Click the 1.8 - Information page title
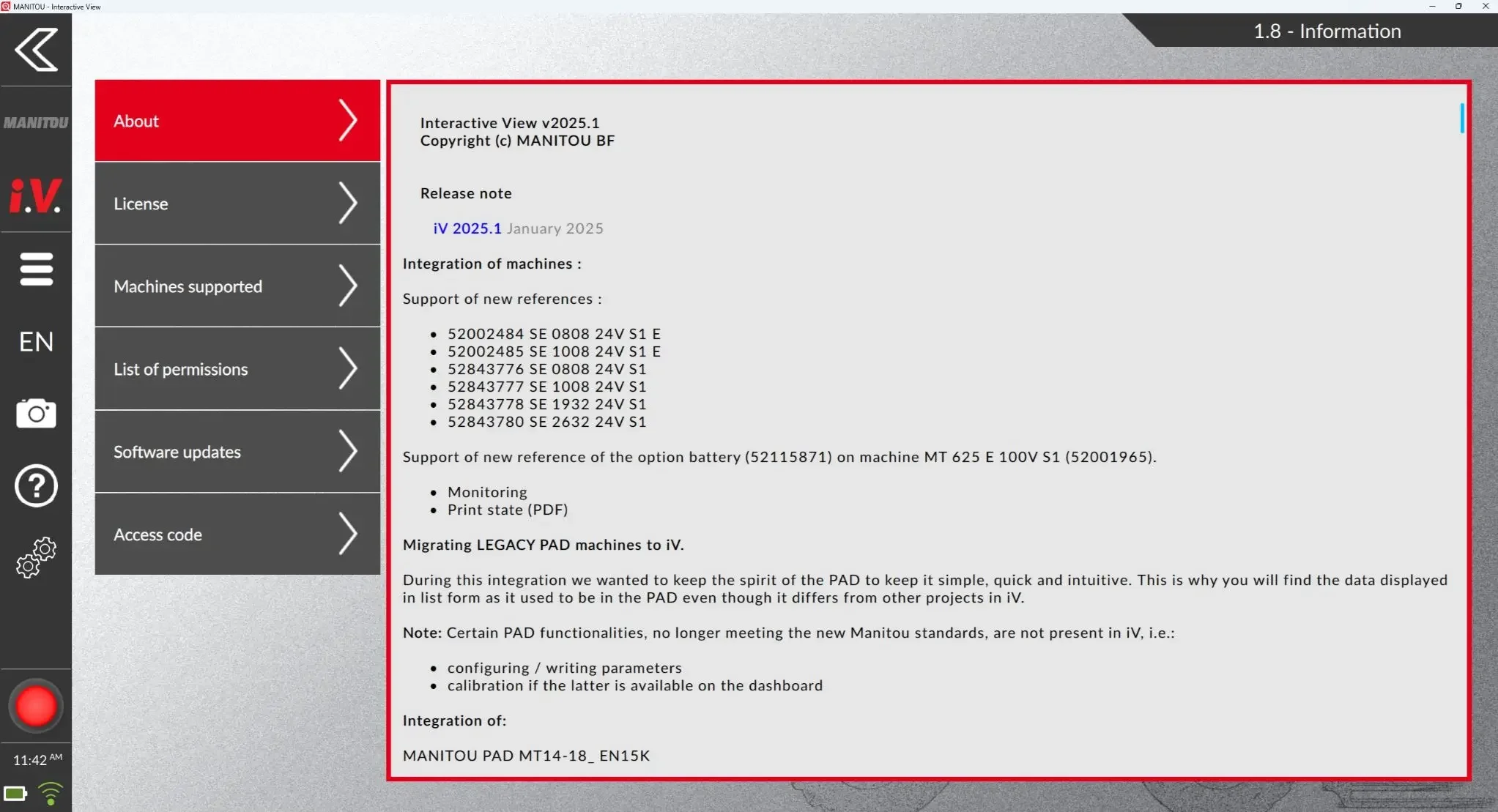This screenshot has width=1498, height=812. (x=1327, y=31)
